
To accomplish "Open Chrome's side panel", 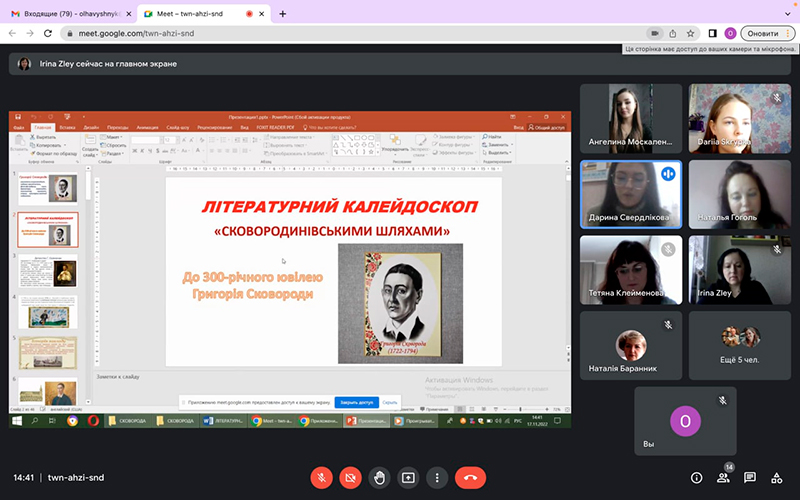I will click(712, 33).
